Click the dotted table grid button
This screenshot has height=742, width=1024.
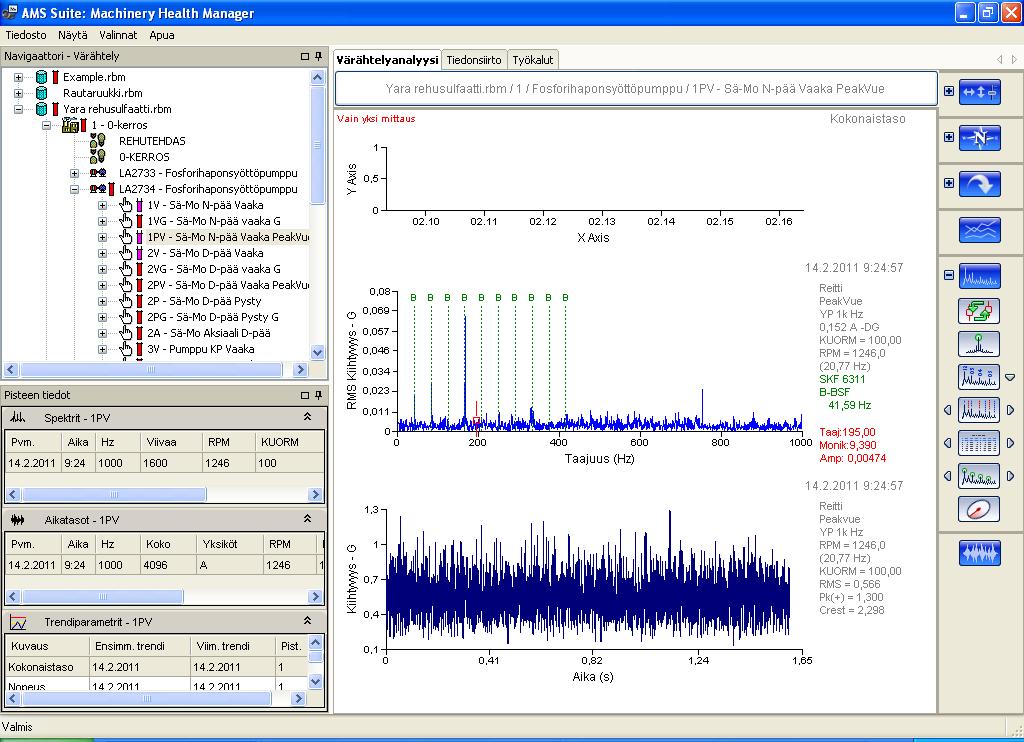click(979, 443)
